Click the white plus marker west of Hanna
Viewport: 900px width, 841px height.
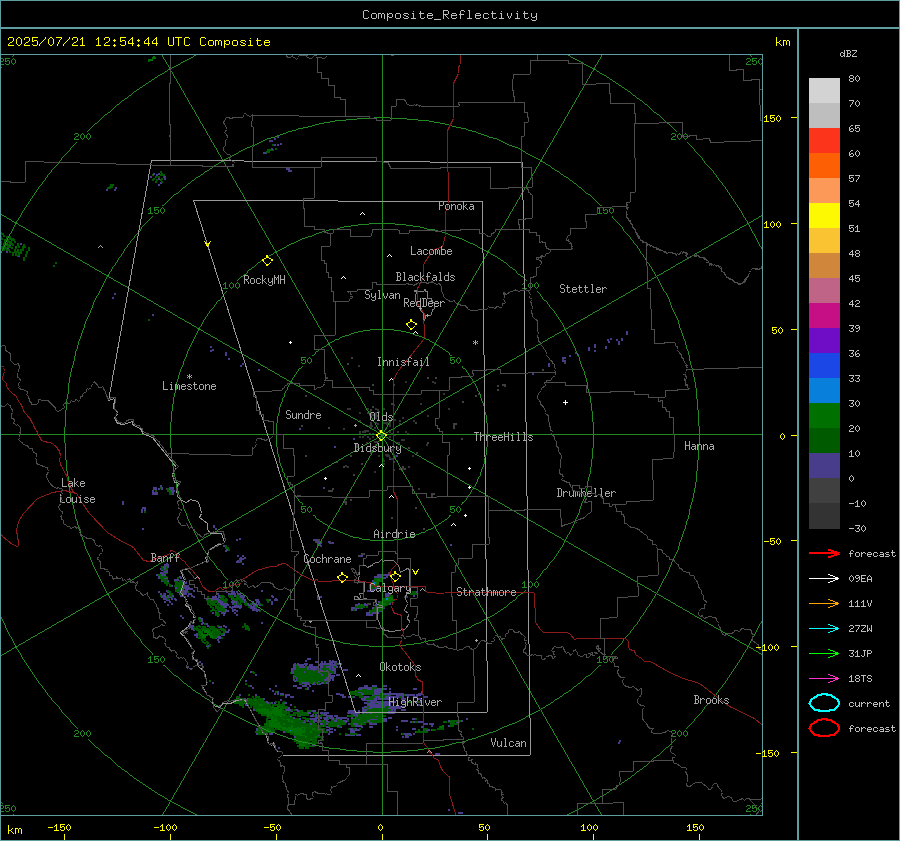[x=565, y=402]
